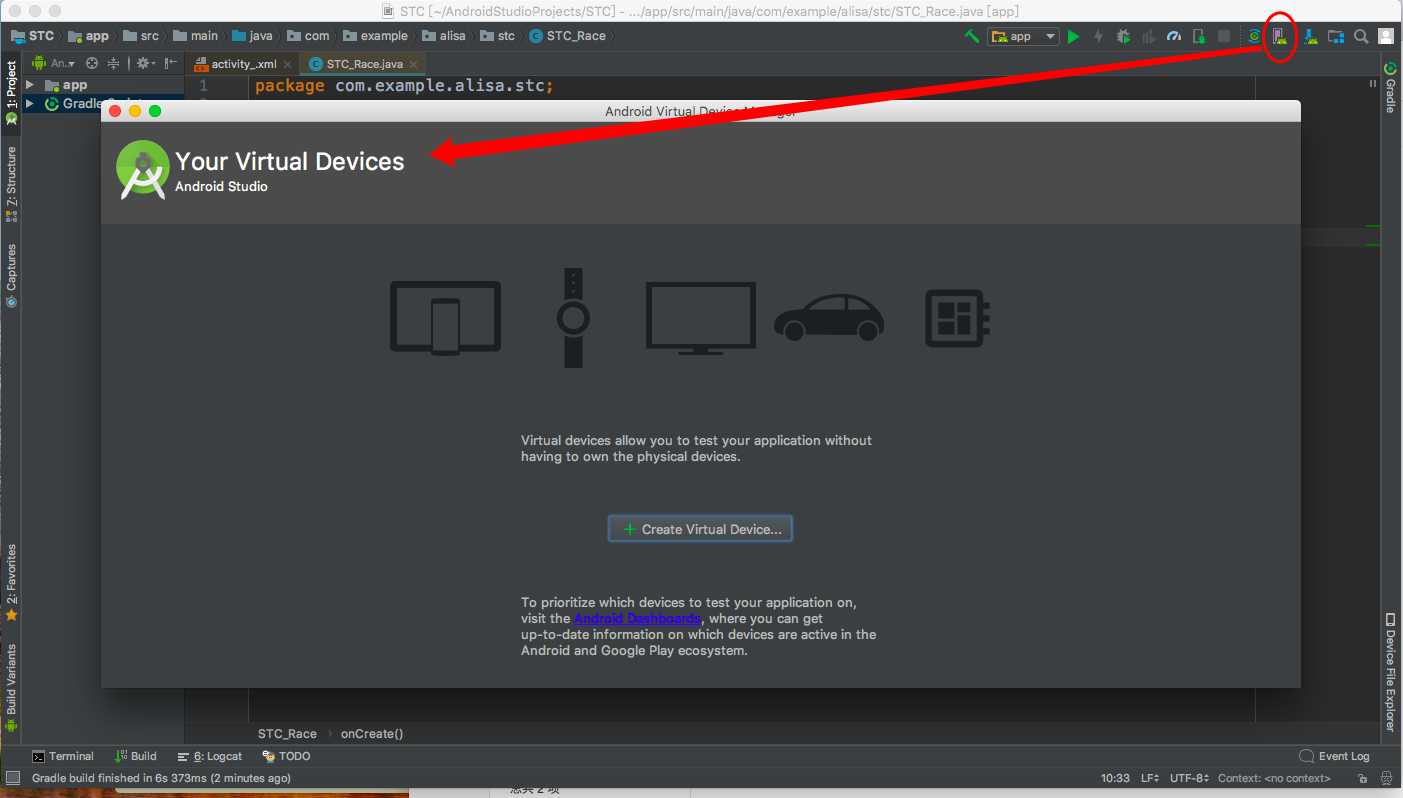1403x798 pixels.
Task: Click the Apply Changes lightning icon
Action: (1098, 36)
